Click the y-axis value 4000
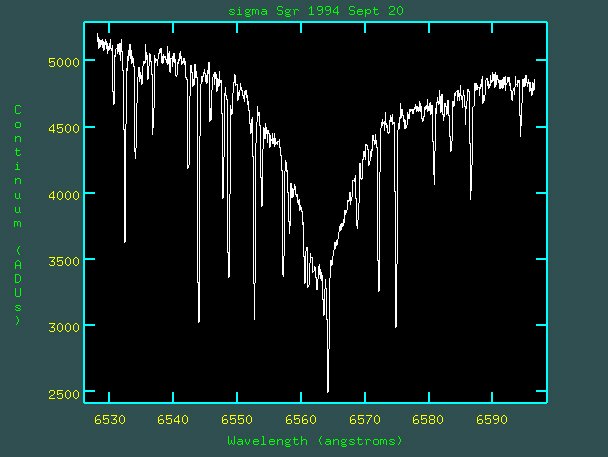The image size is (608, 457). (x=64, y=195)
